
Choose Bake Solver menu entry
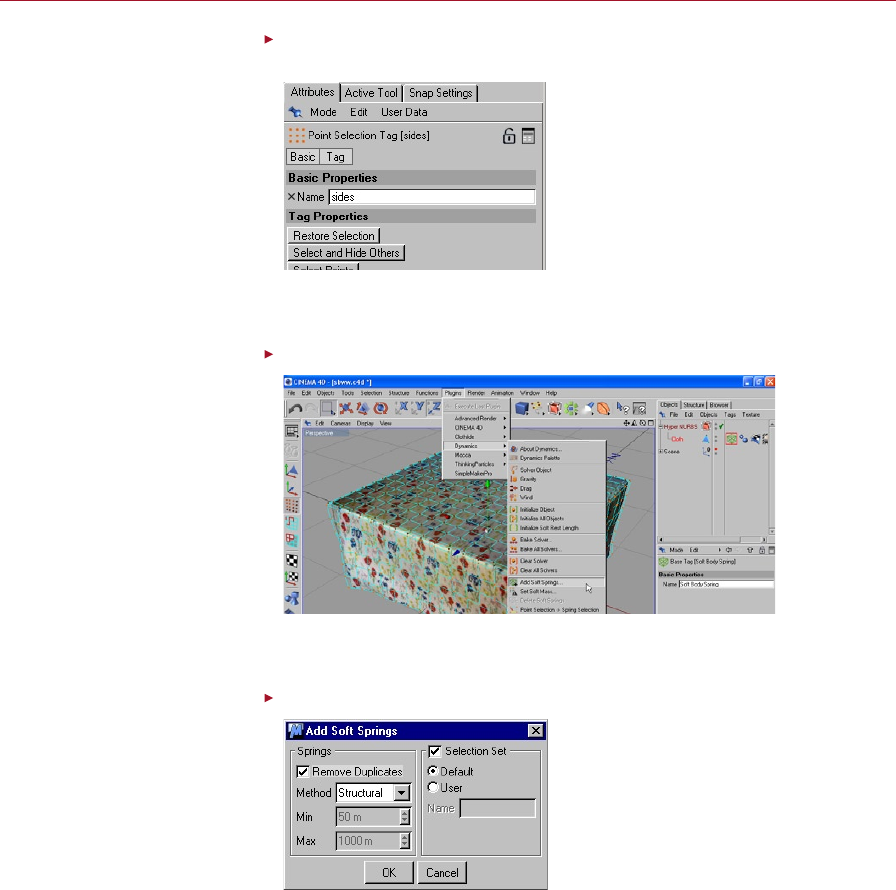557,540
